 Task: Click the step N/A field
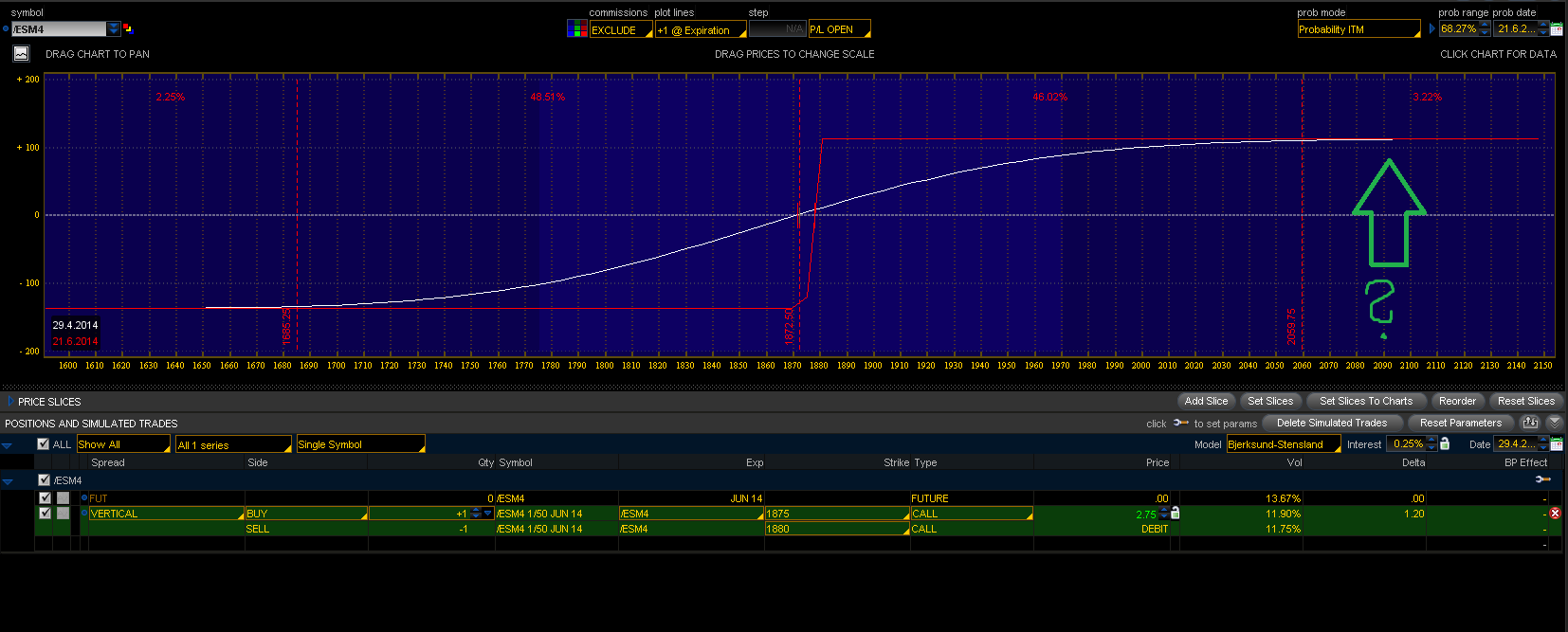777,29
